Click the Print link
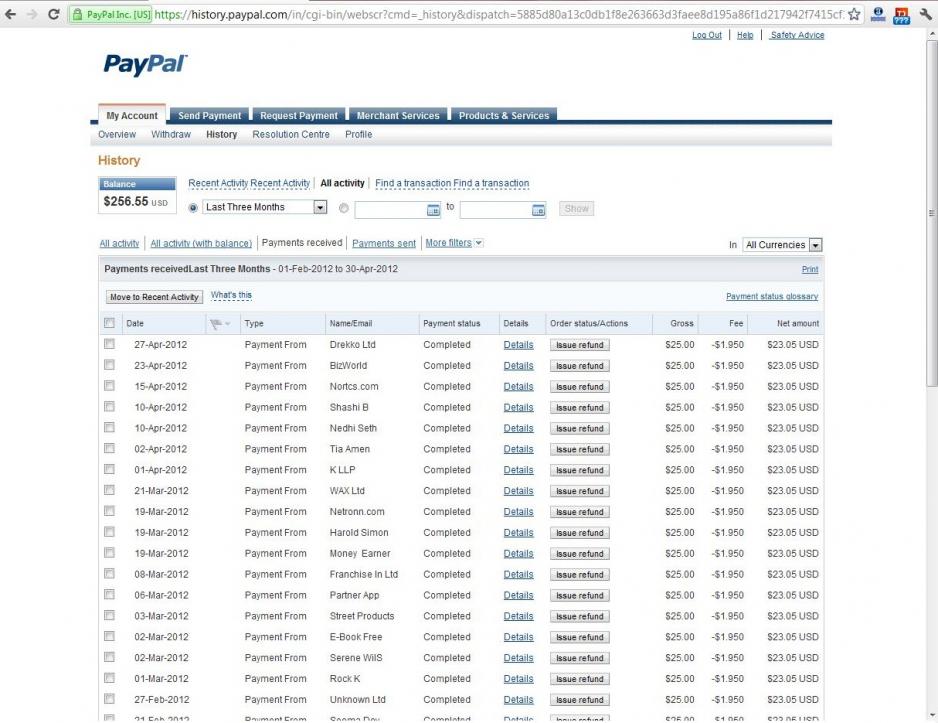Image resolution: width=938 pixels, height=723 pixels. (x=810, y=270)
